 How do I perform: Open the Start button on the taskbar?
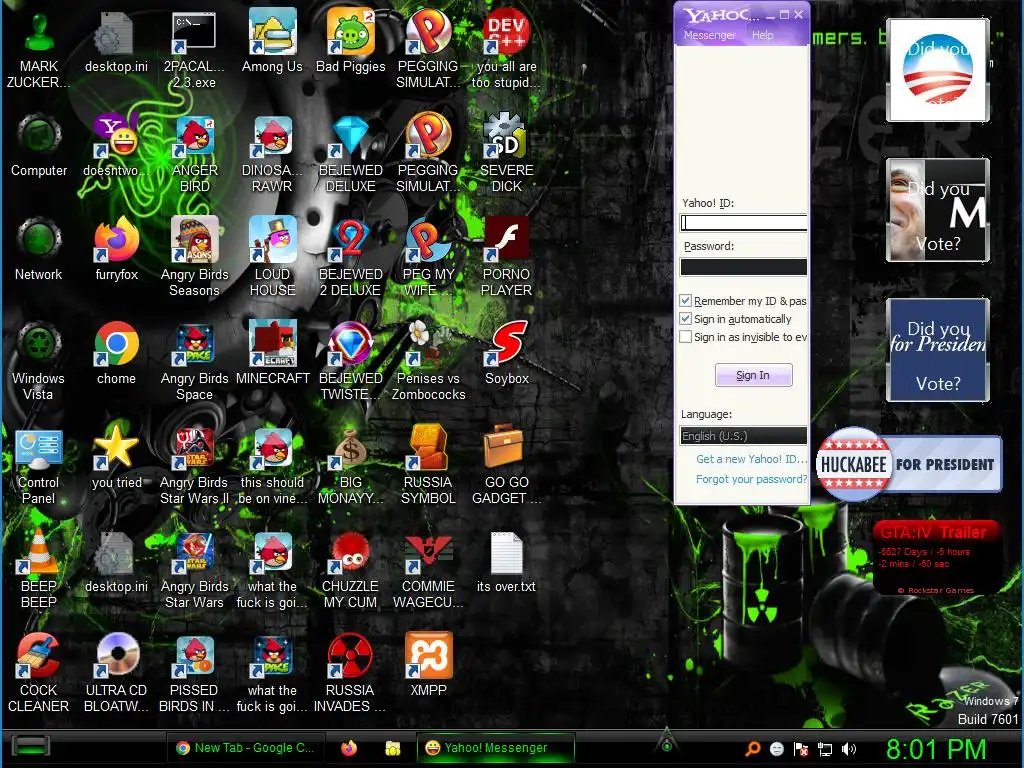[x=31, y=746]
